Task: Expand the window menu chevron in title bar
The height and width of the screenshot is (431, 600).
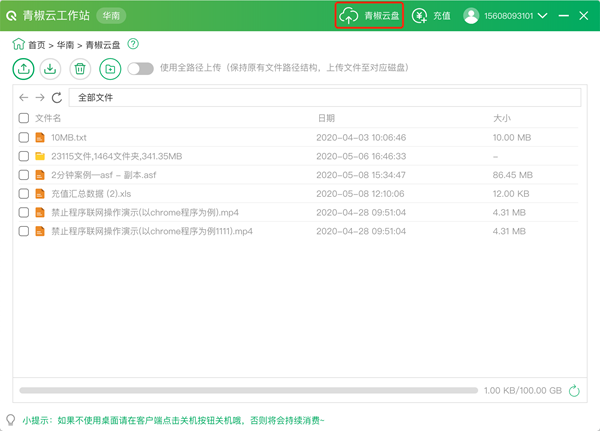Action: click(557, 16)
